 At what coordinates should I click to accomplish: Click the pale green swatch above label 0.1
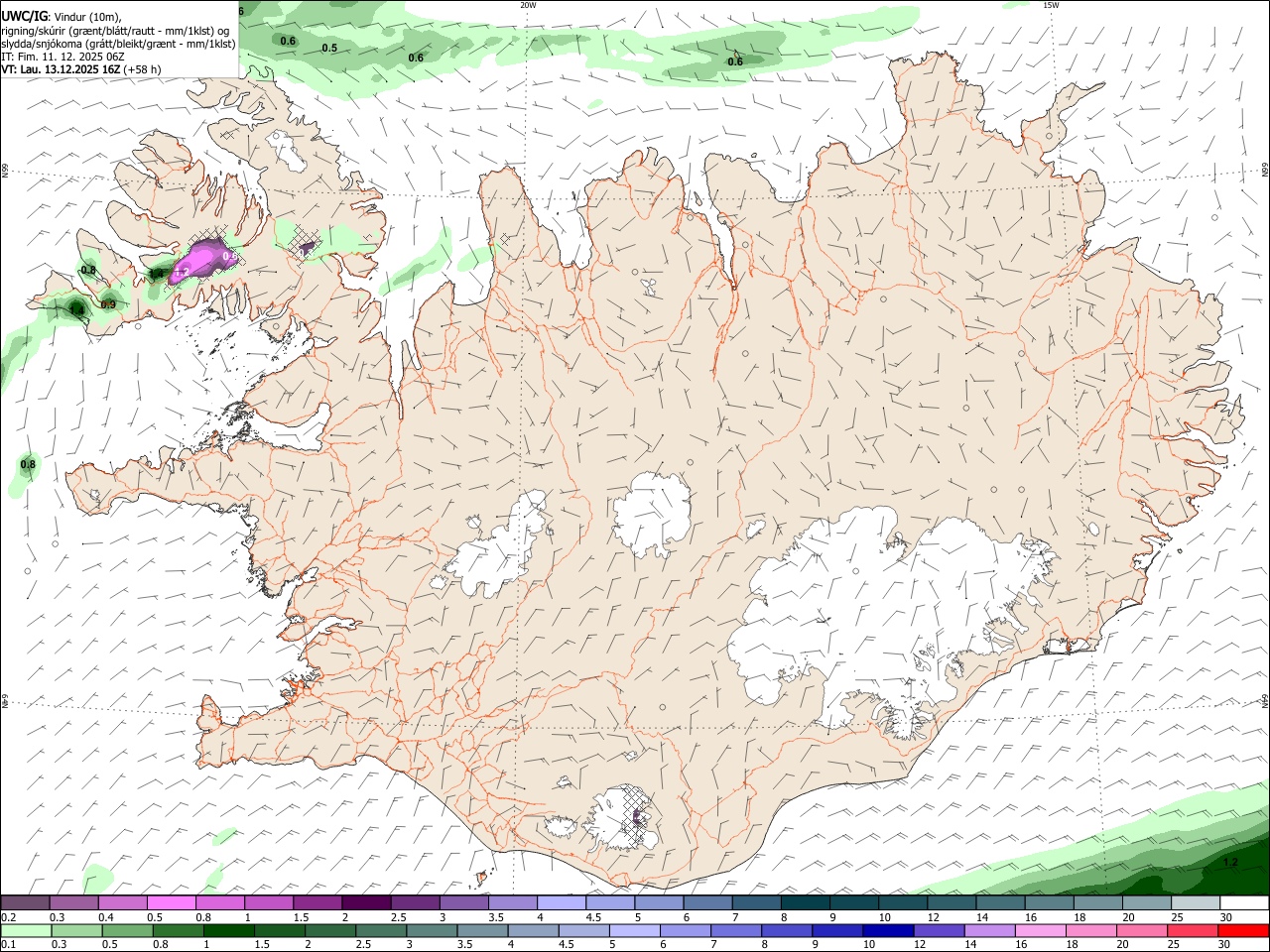point(26,931)
